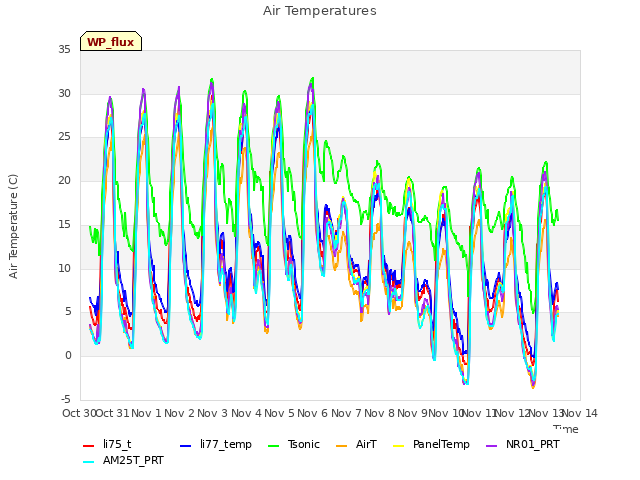This screenshot has height=480, width=640.
Task: Click the Nov 1 x-axis tick label
Action: [146, 413]
